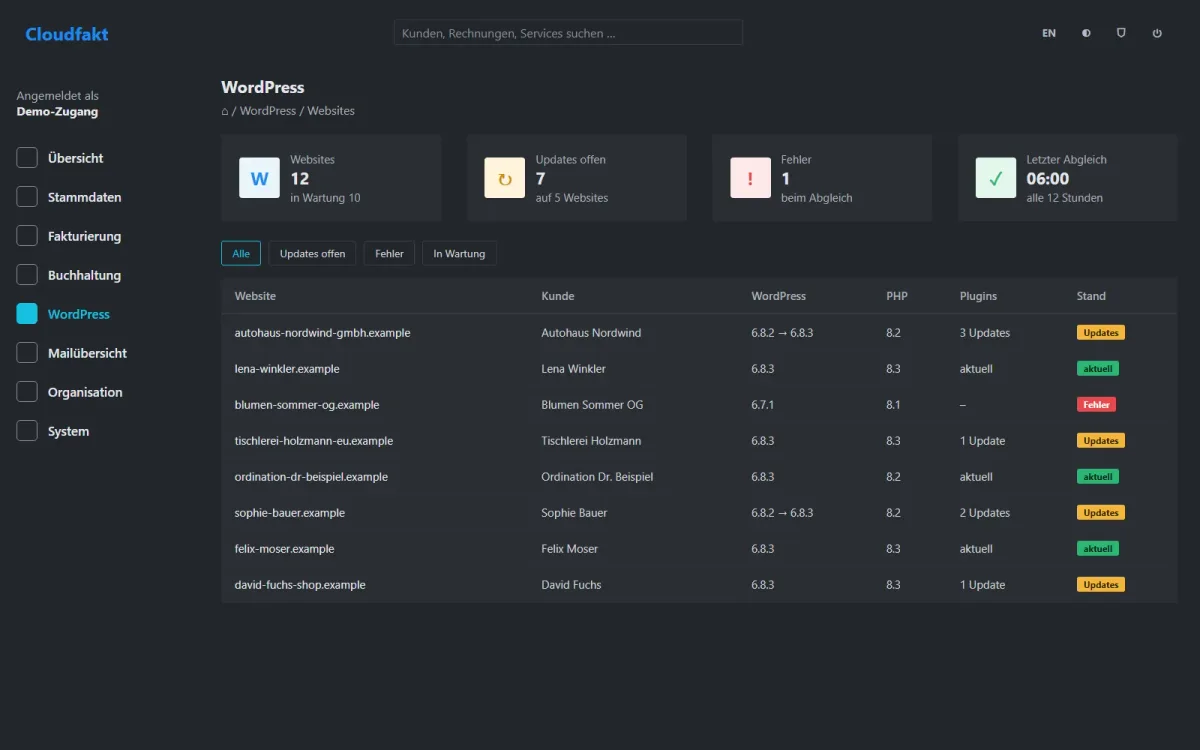The width and height of the screenshot is (1200, 750).
Task: Click the Plugins column header
Action: click(978, 296)
